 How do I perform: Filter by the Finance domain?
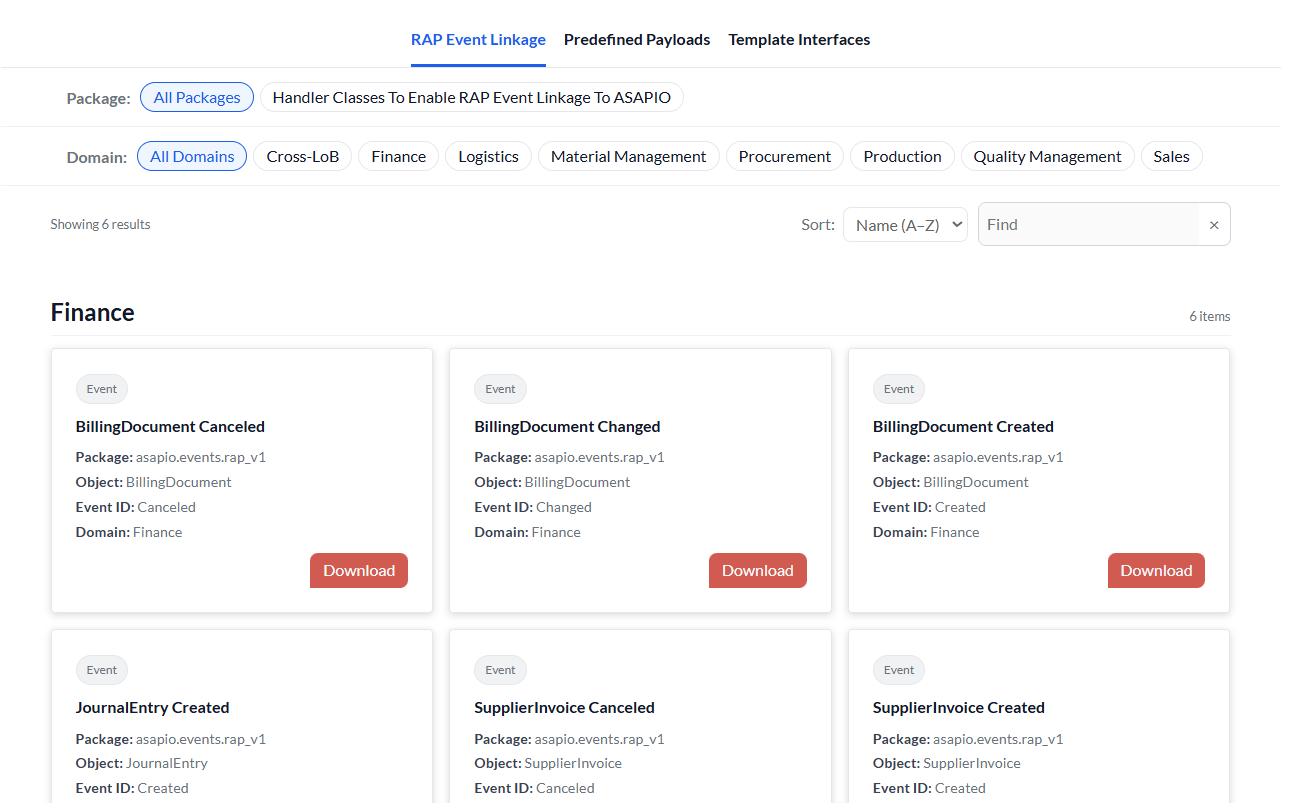point(398,156)
